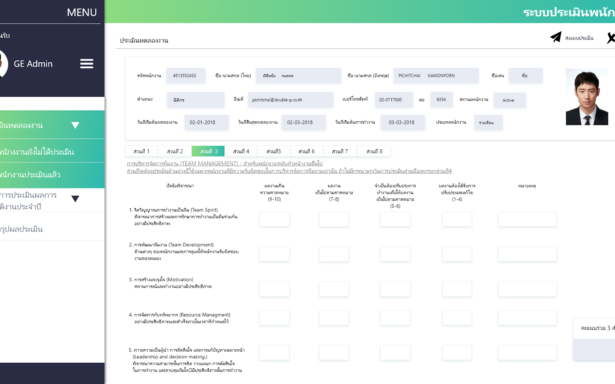Click Motivation score box under (7-8)
Screen dimensions: 615x384
click(x=334, y=289)
